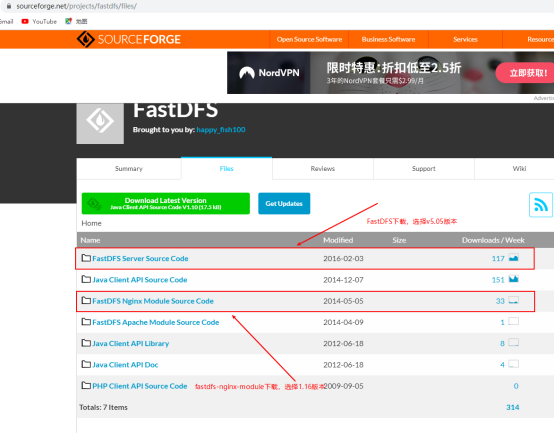554x433 pixels.
Task: Click the SOURCEFORGE wordmark text
Action: [x=139, y=39]
